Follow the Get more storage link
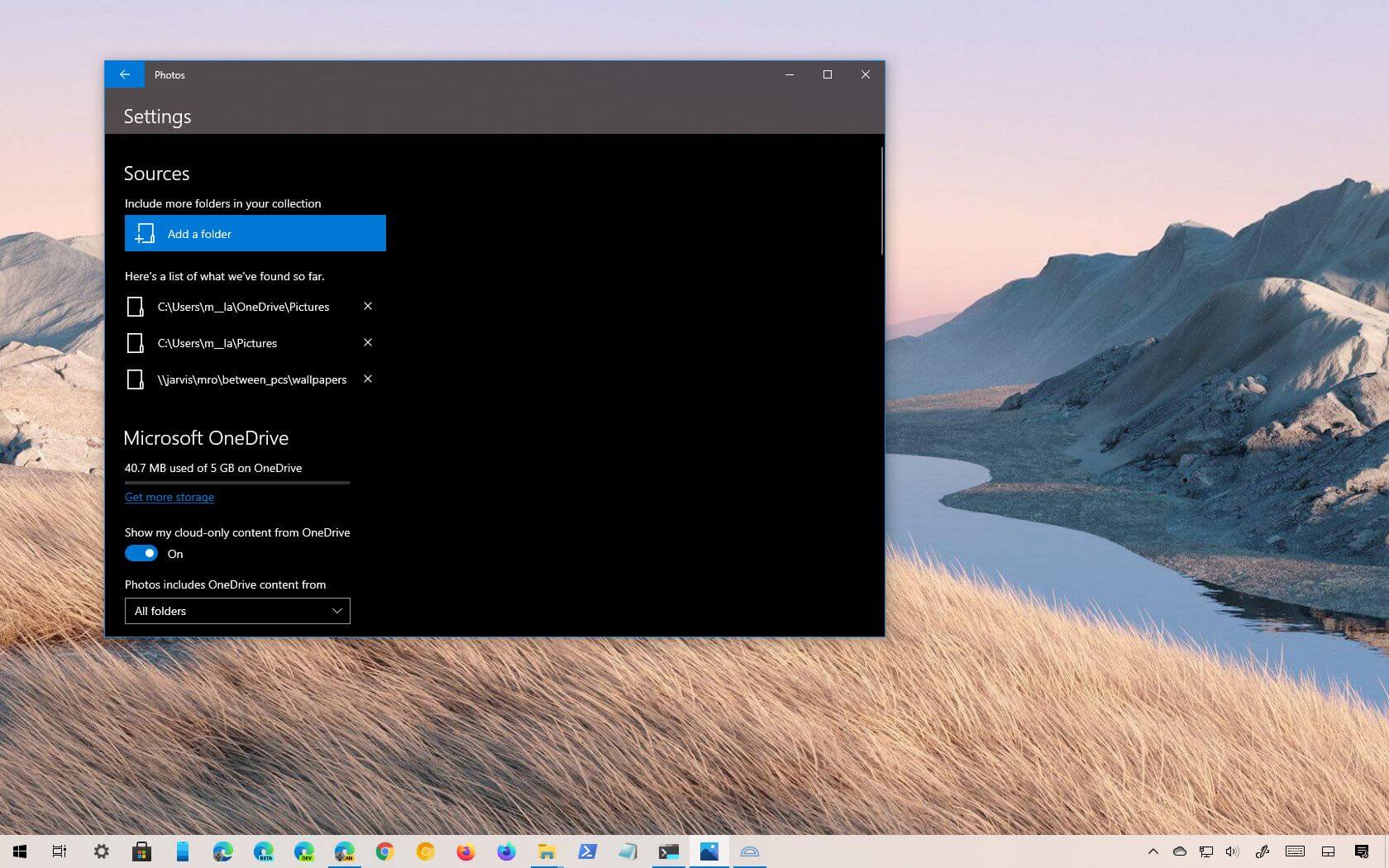 pyautogui.click(x=169, y=497)
